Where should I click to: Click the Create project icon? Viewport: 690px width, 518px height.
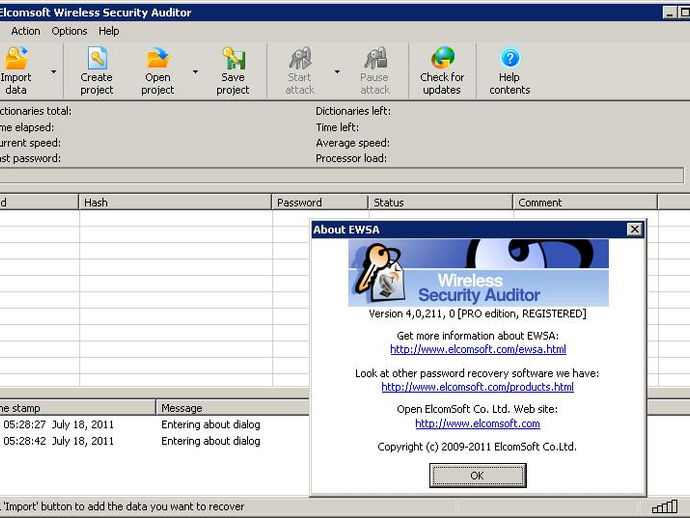tap(97, 58)
